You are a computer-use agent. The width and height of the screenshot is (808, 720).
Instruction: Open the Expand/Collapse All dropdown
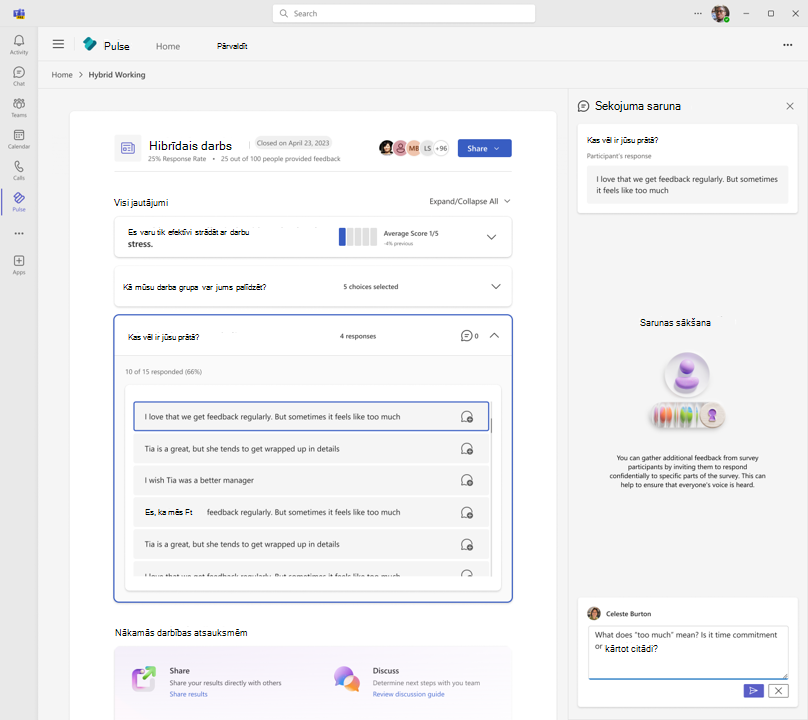click(x=469, y=201)
